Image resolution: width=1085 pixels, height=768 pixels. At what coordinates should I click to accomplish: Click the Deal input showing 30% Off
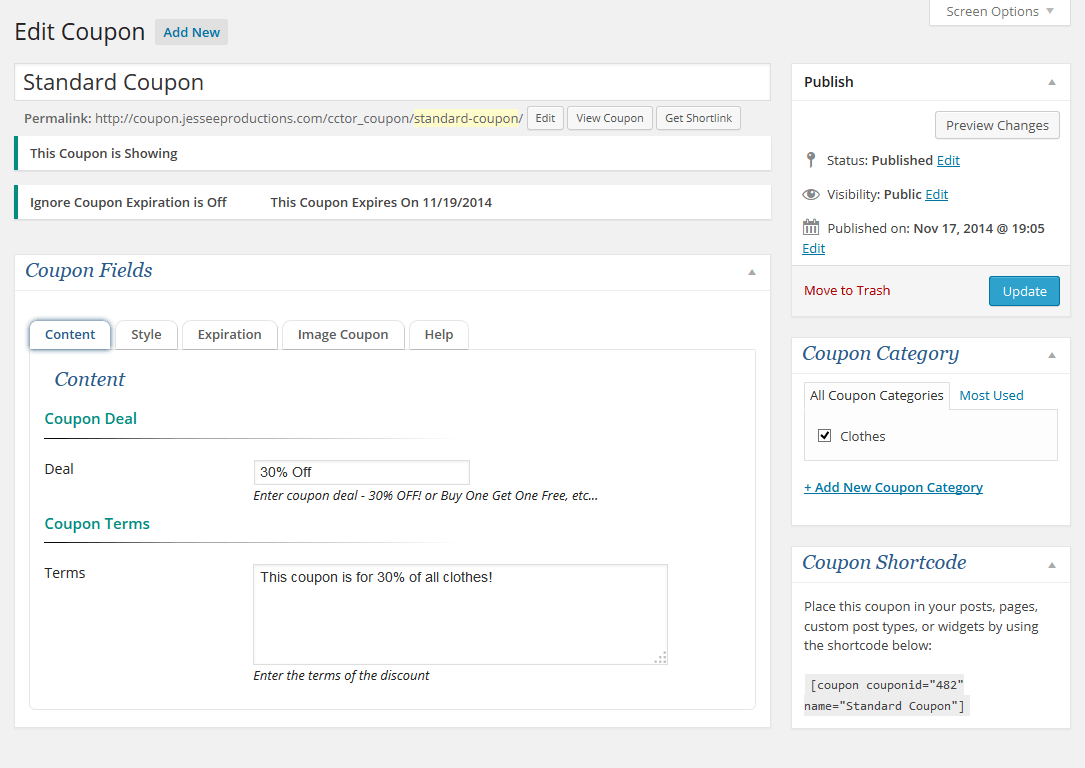361,472
